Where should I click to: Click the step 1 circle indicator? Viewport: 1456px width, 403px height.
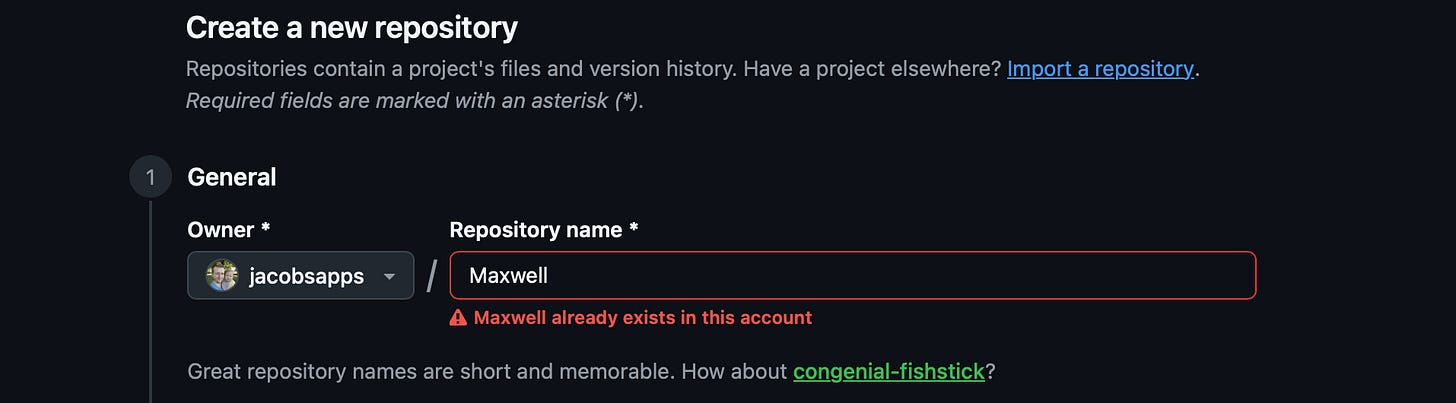150,178
